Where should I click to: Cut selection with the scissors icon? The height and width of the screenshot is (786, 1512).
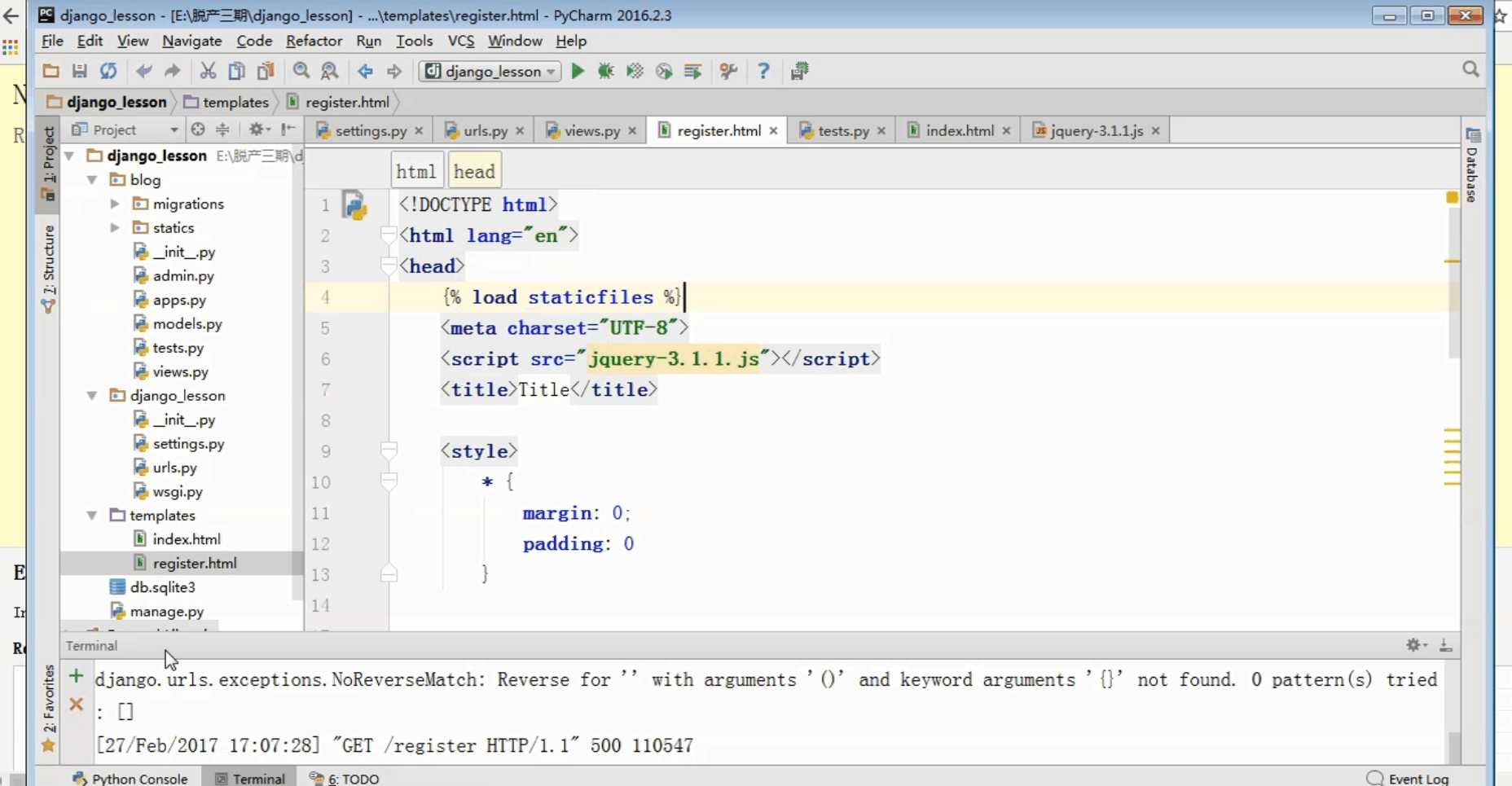(208, 71)
